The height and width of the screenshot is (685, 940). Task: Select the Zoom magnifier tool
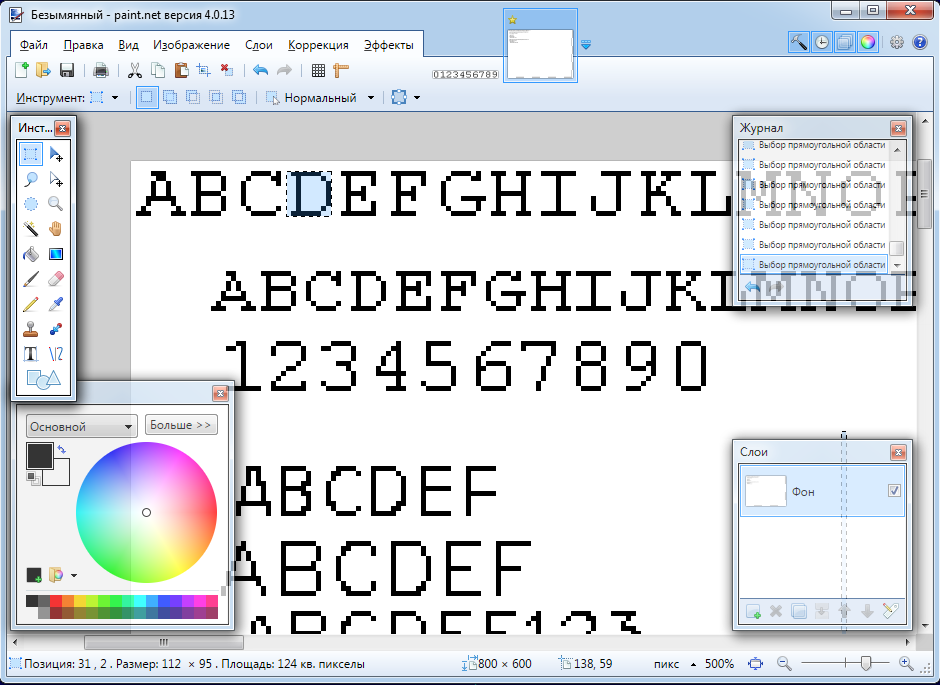click(x=56, y=204)
